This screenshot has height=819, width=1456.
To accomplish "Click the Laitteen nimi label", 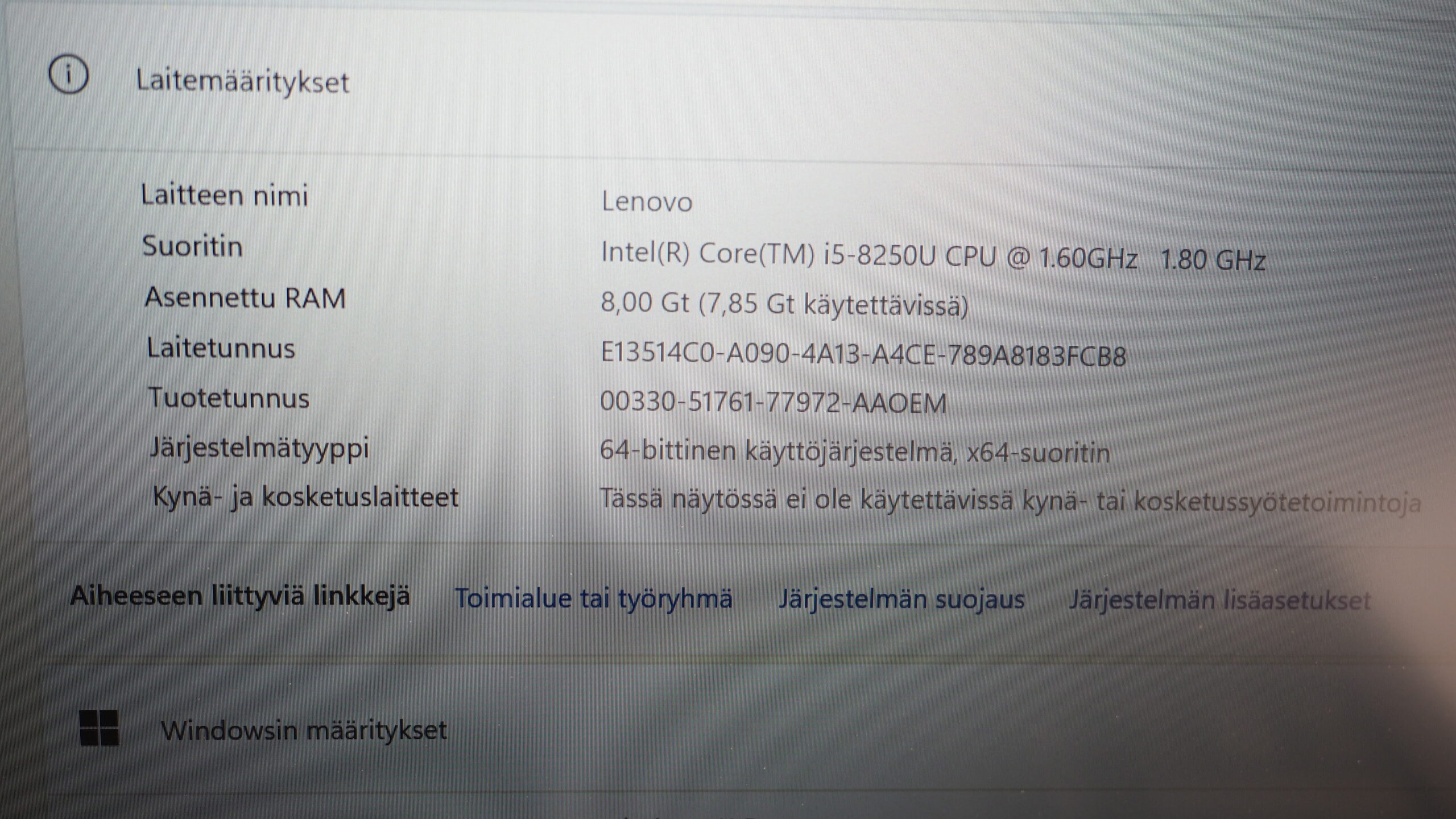I will pyautogui.click(x=224, y=195).
